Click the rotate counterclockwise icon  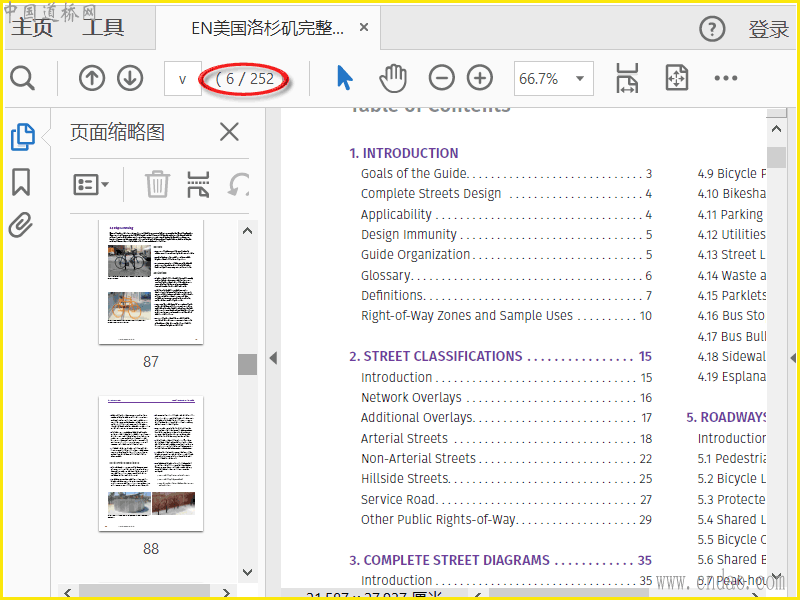point(238,184)
